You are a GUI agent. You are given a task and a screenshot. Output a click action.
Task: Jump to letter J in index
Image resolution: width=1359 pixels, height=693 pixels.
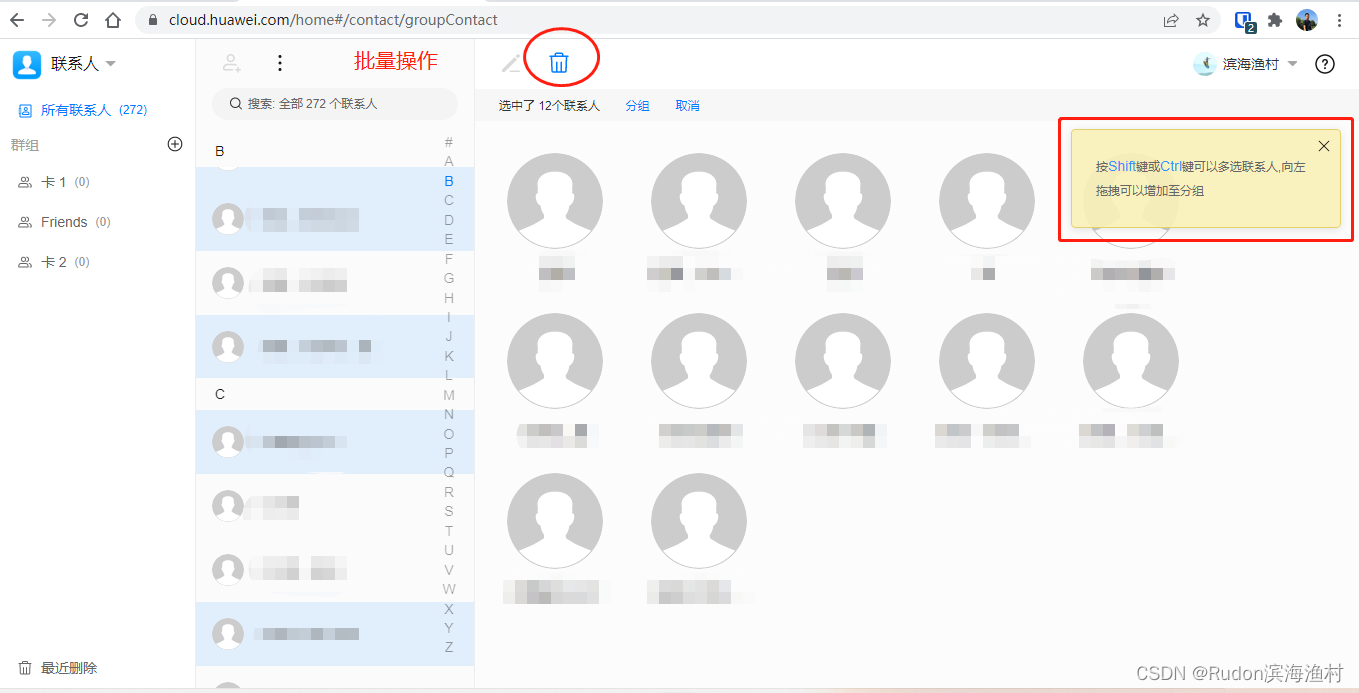pos(449,336)
